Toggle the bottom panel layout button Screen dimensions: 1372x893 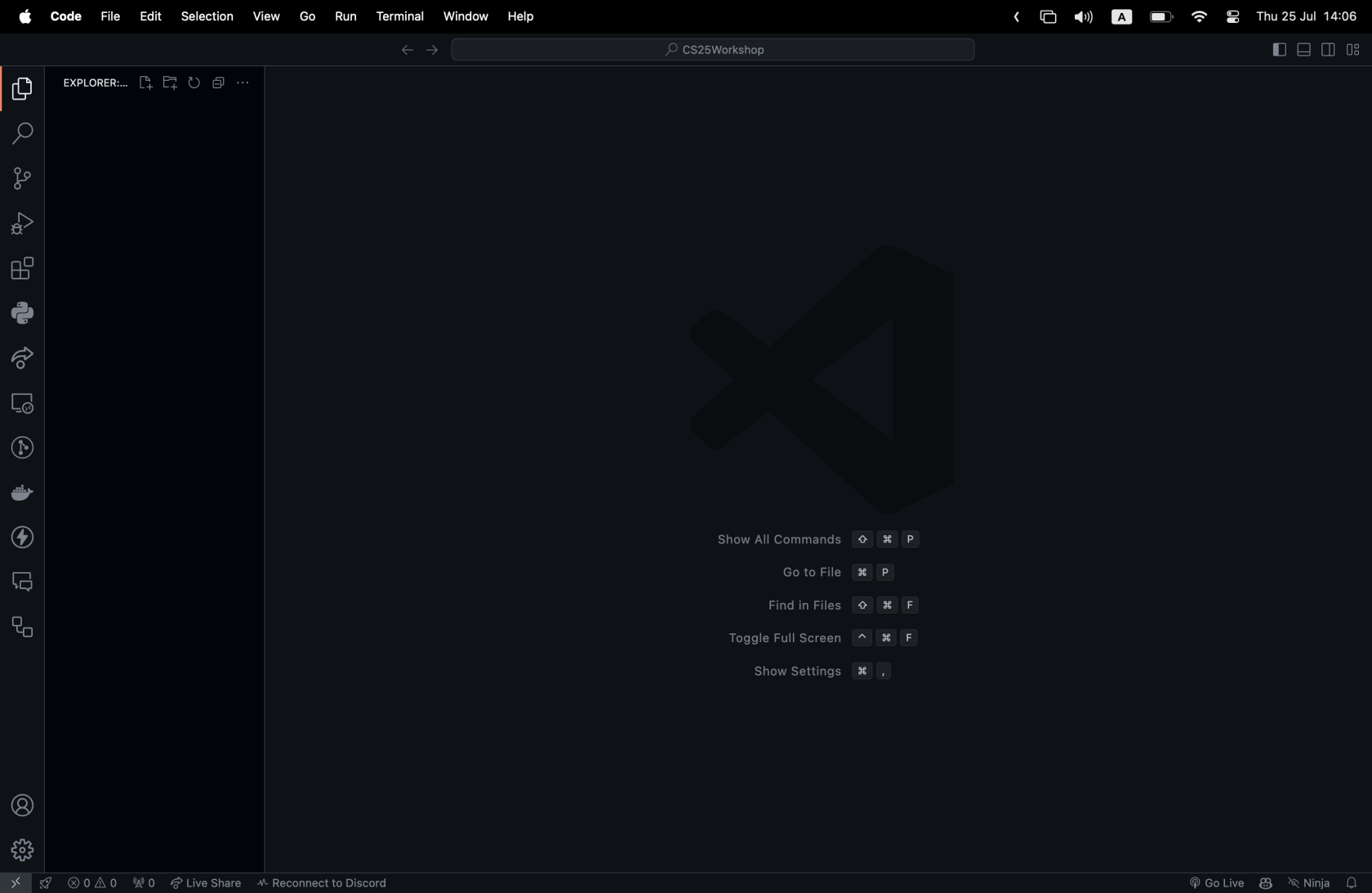1304,50
